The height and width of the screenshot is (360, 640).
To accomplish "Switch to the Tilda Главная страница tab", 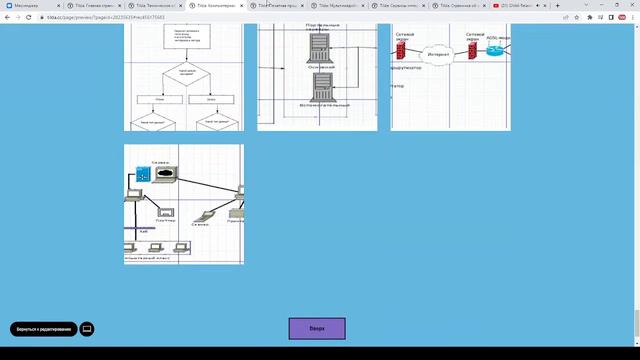I will (x=94, y=6).
